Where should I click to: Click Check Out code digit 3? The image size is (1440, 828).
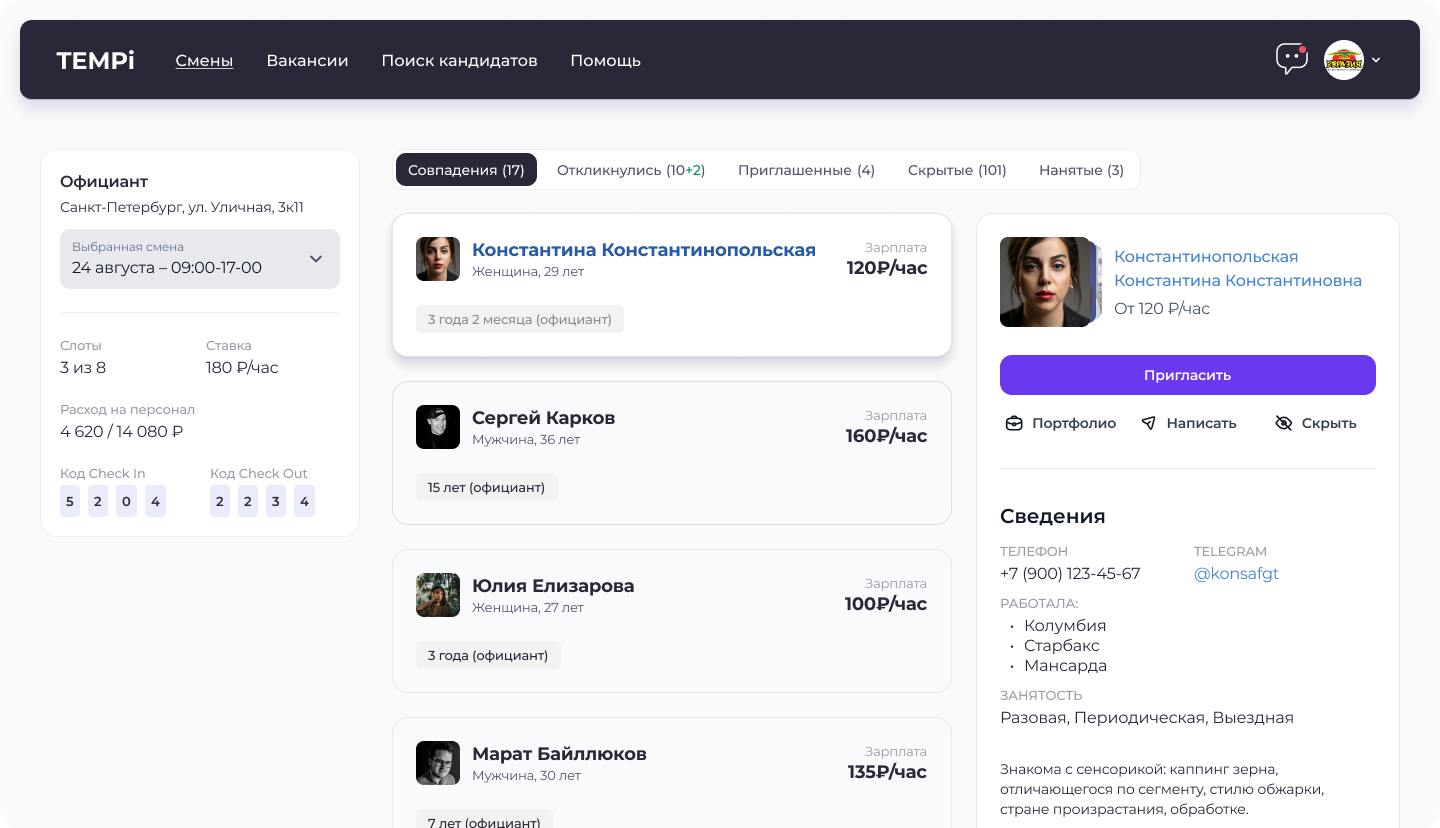tap(276, 502)
